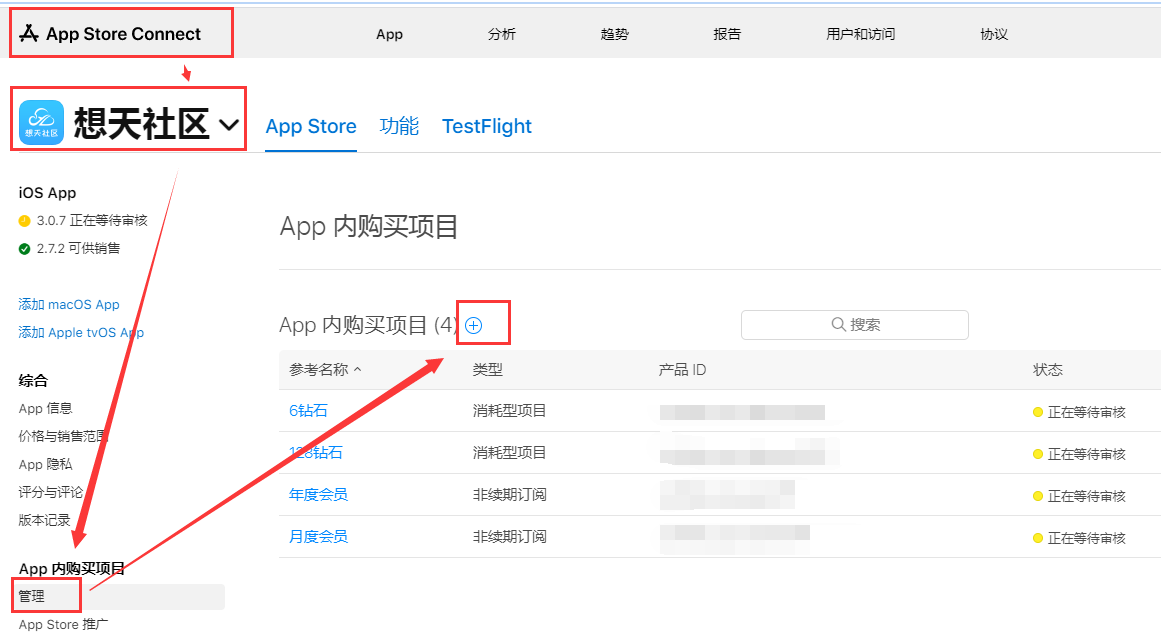1161x638 pixels.
Task: Click status dot in 月度会员 row
Action: 1038,538
